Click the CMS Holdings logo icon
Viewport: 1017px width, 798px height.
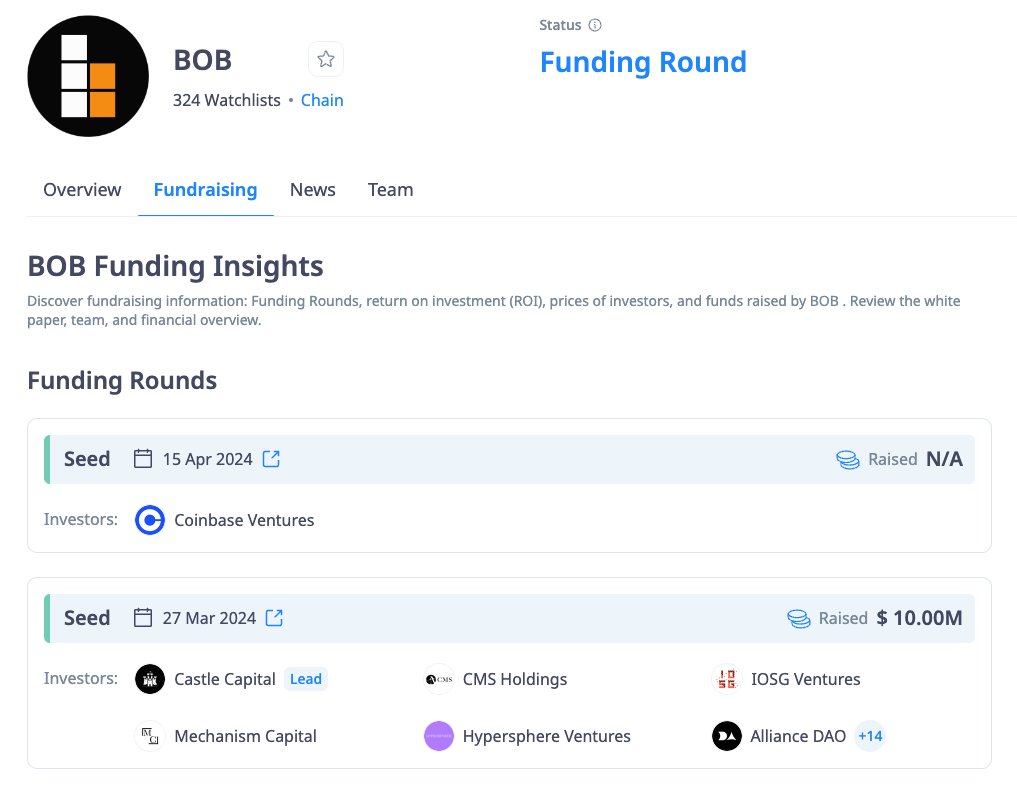click(x=439, y=679)
